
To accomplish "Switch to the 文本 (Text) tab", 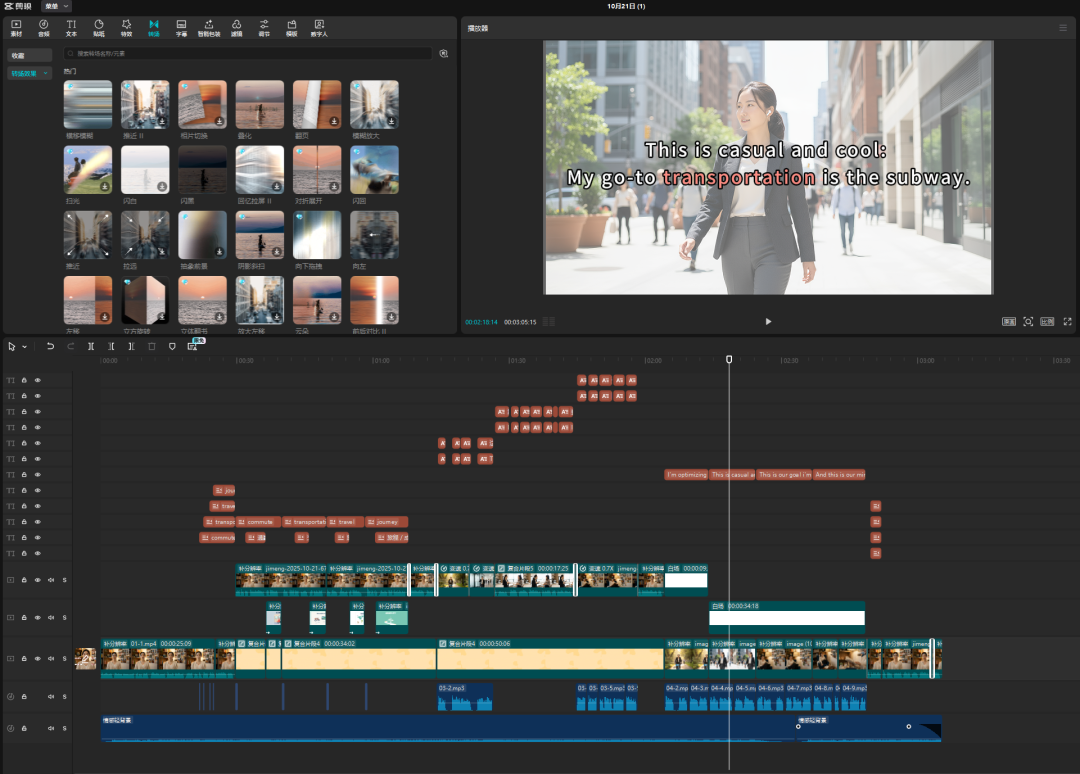I will pos(71,26).
